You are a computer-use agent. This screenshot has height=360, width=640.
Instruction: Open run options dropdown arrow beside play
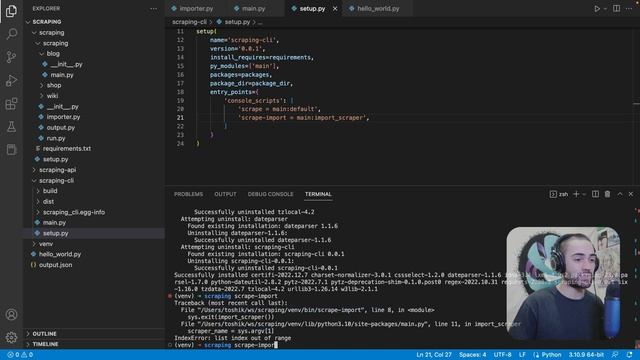(605, 9)
